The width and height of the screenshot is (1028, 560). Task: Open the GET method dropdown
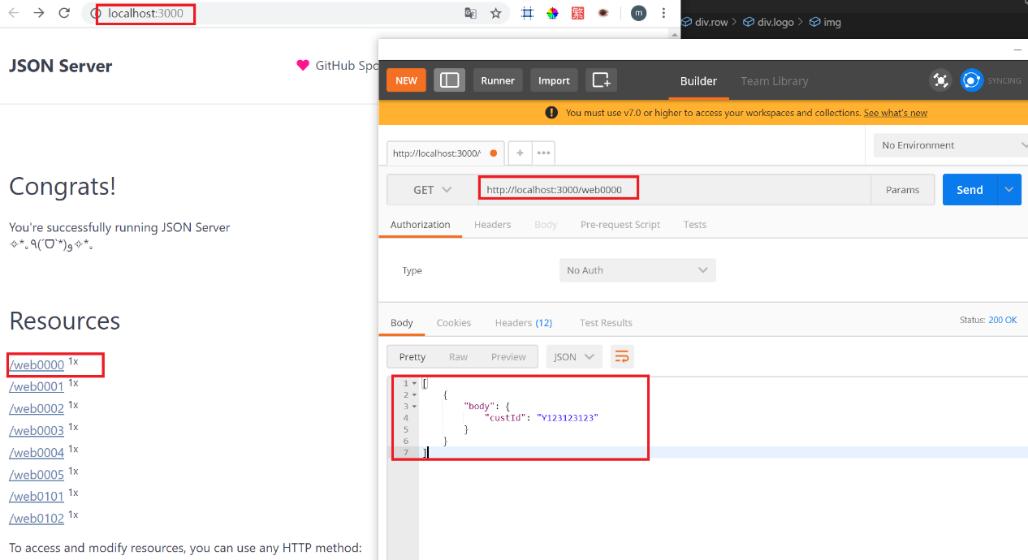click(x=432, y=190)
